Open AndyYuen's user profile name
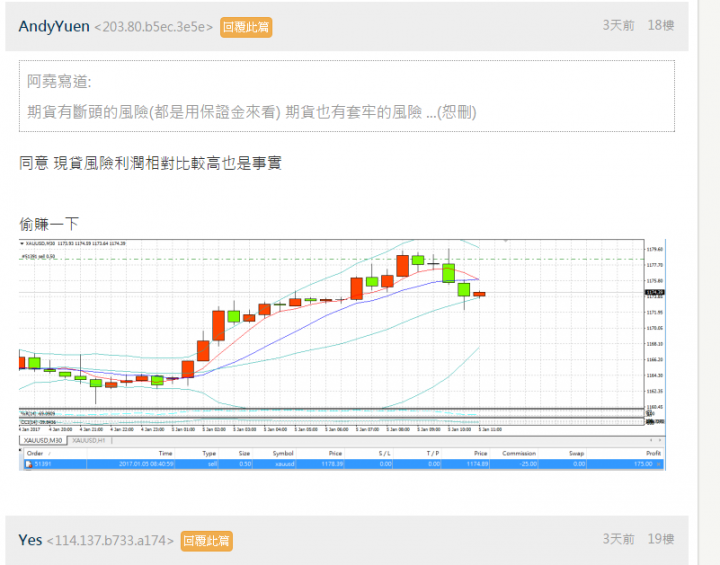This screenshot has width=720, height=565. (x=54, y=26)
